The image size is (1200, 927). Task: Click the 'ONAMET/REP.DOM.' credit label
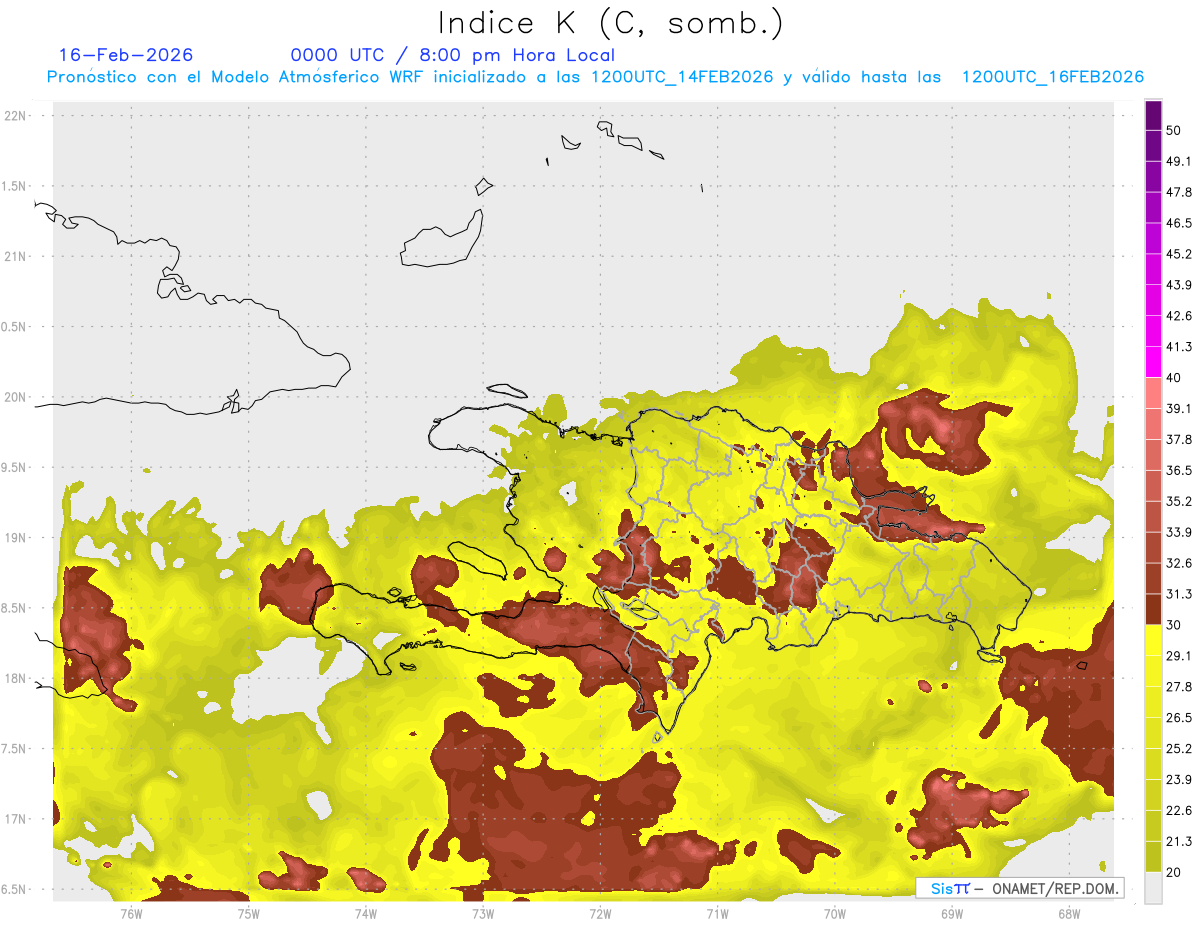pos(1054,888)
